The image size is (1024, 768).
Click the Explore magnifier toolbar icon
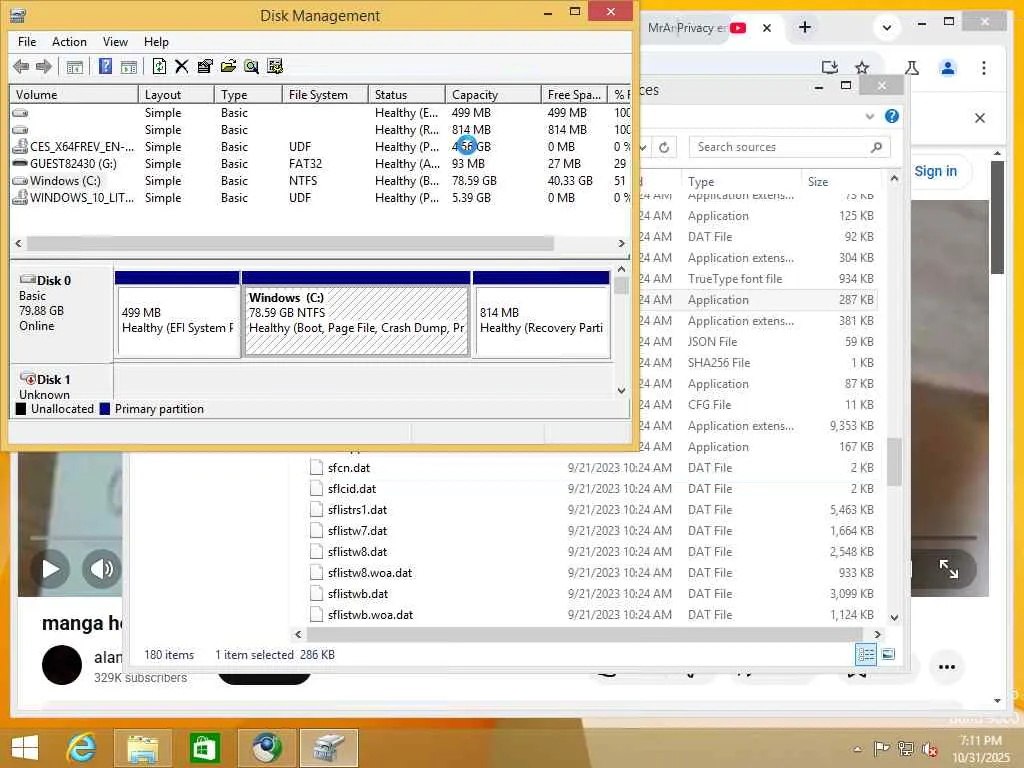251,66
